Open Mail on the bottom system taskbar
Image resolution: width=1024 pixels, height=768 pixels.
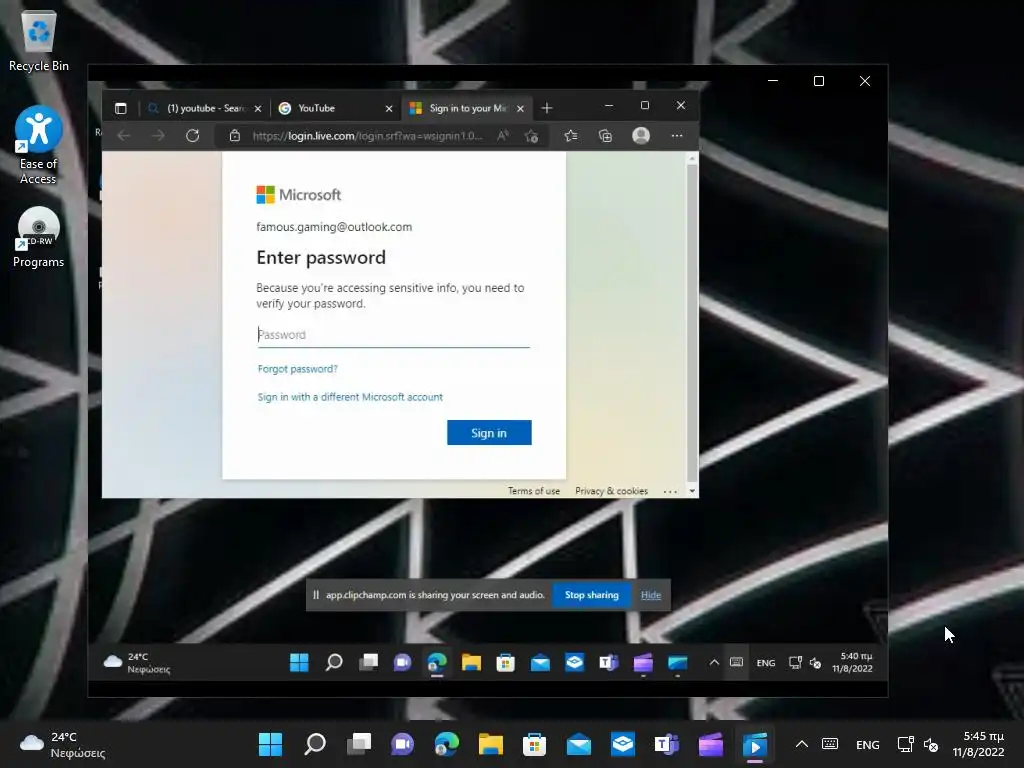579,744
